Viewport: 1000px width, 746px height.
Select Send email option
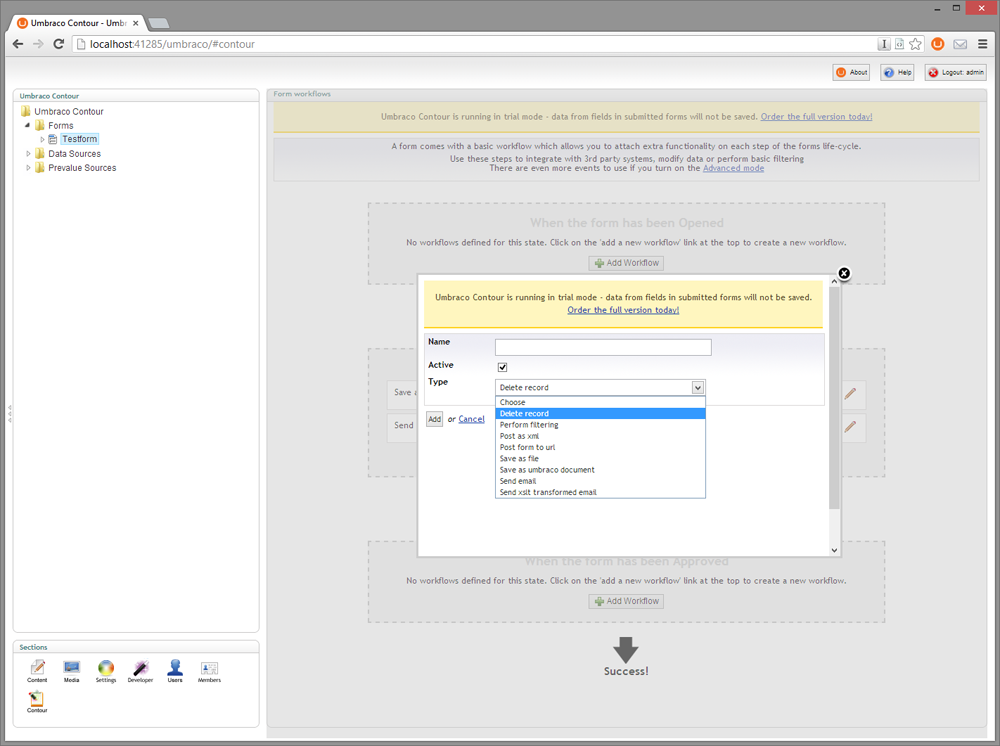click(x=600, y=481)
